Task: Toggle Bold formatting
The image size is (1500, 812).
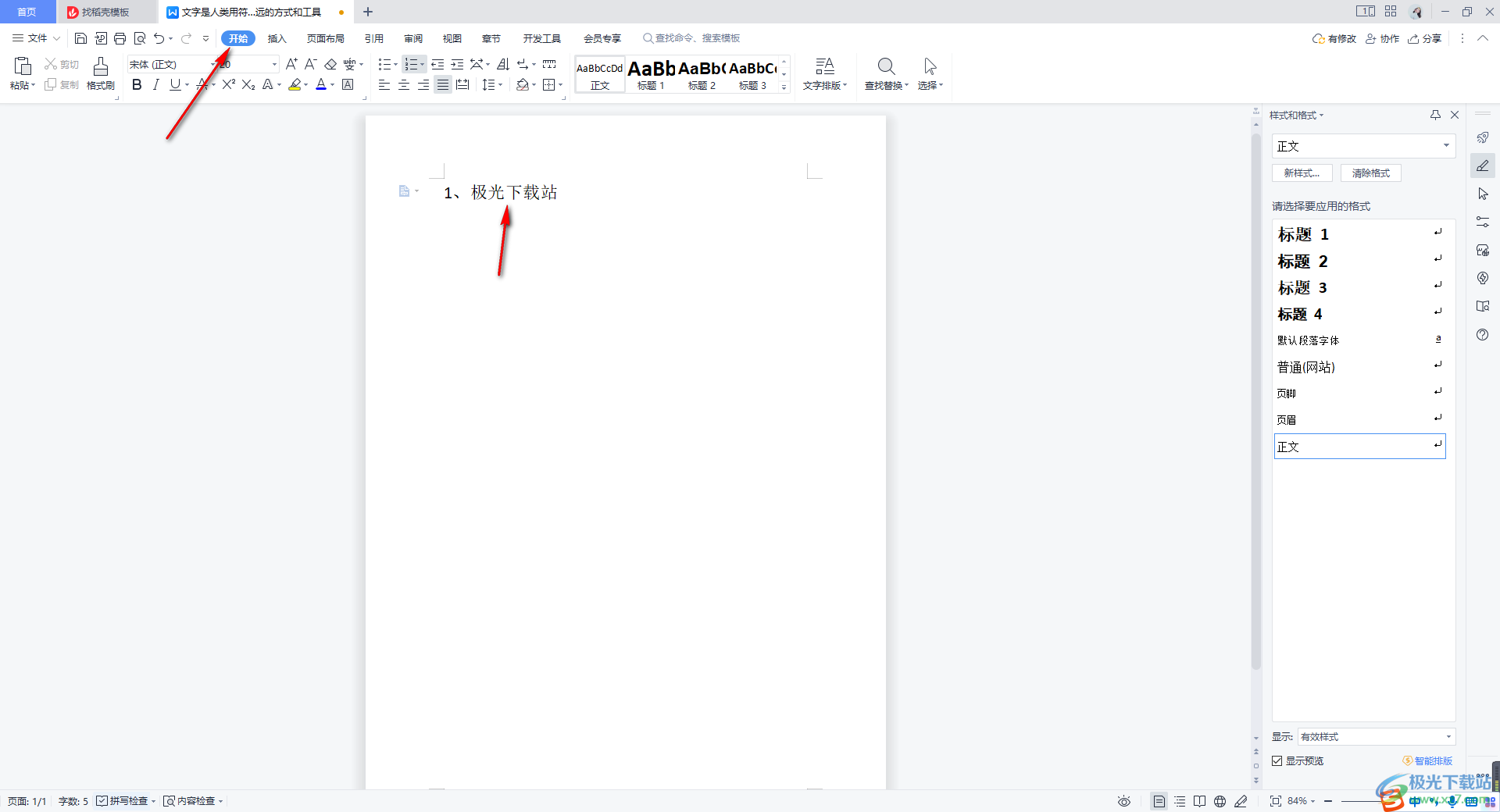Action: [x=137, y=84]
